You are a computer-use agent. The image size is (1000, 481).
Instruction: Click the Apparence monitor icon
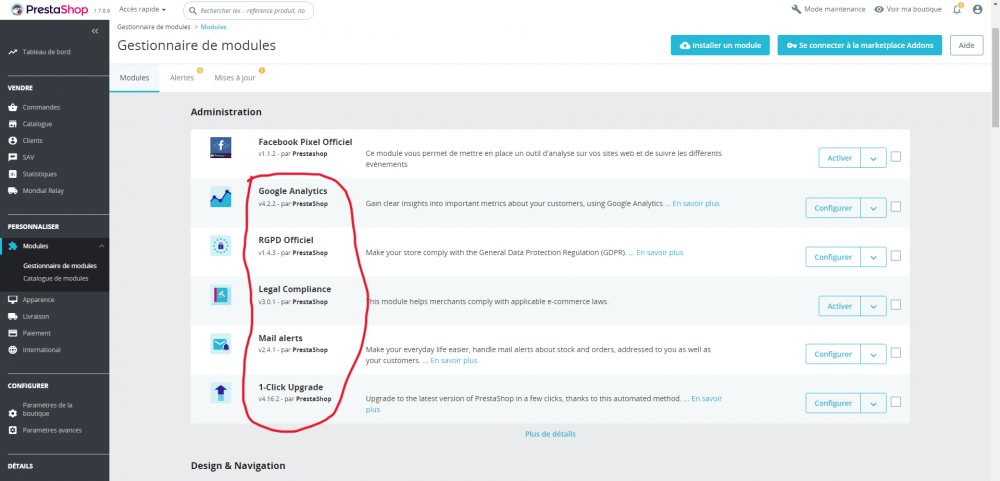tap(13, 300)
